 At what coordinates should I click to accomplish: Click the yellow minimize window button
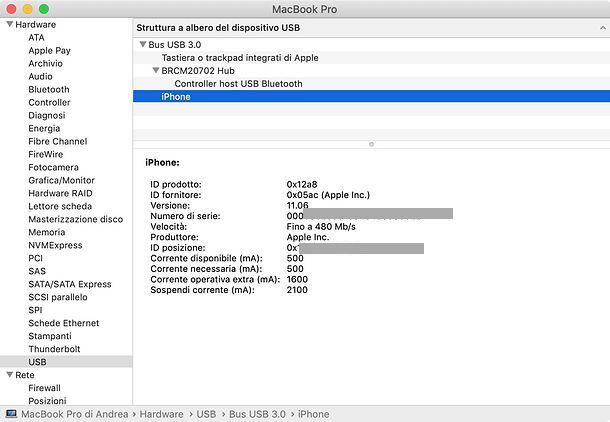[28, 9]
